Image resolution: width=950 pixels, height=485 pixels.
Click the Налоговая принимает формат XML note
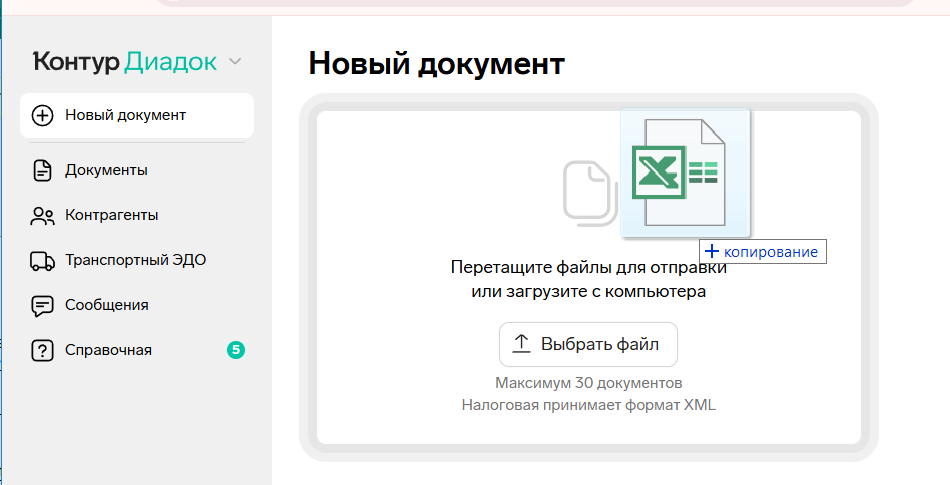pos(588,405)
